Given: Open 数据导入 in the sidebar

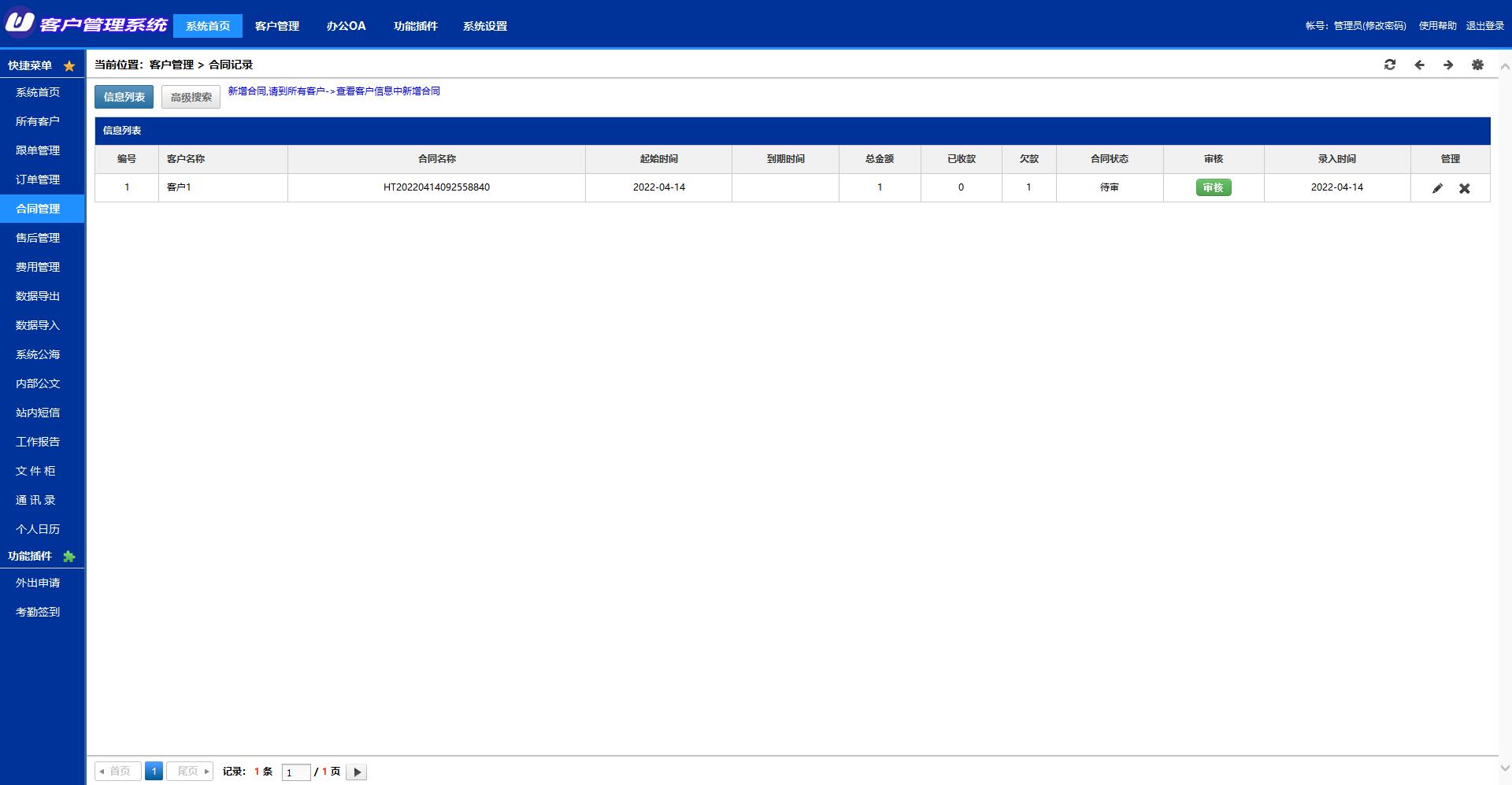Looking at the screenshot, I should (x=38, y=325).
